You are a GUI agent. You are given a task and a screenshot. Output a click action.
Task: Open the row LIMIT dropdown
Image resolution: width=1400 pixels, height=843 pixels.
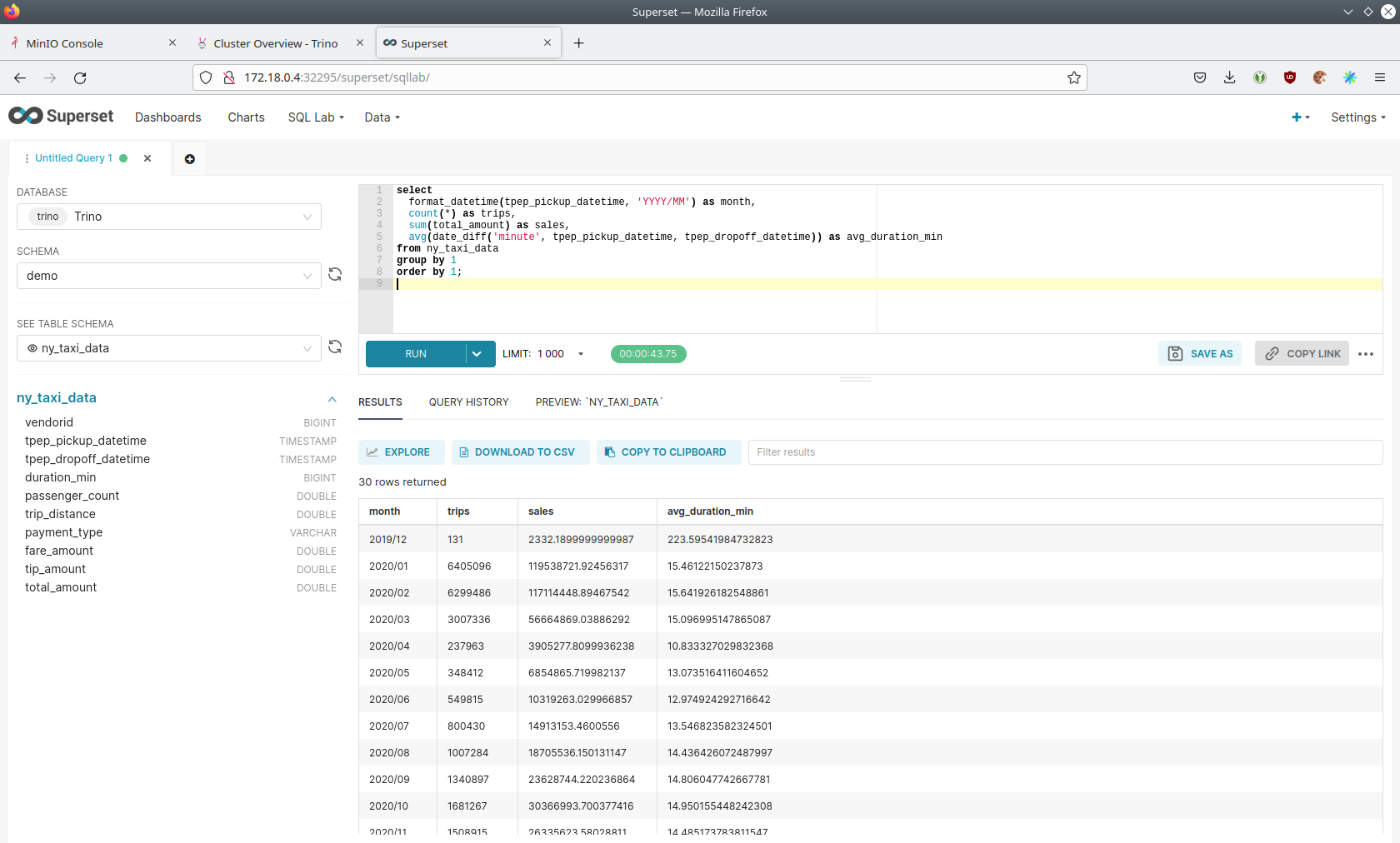coord(559,354)
